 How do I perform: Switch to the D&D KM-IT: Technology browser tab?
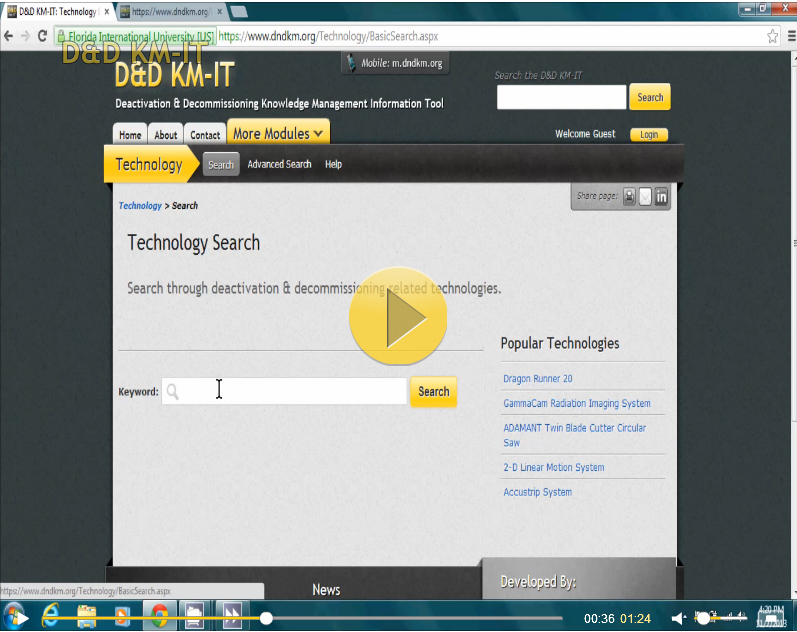click(57, 11)
